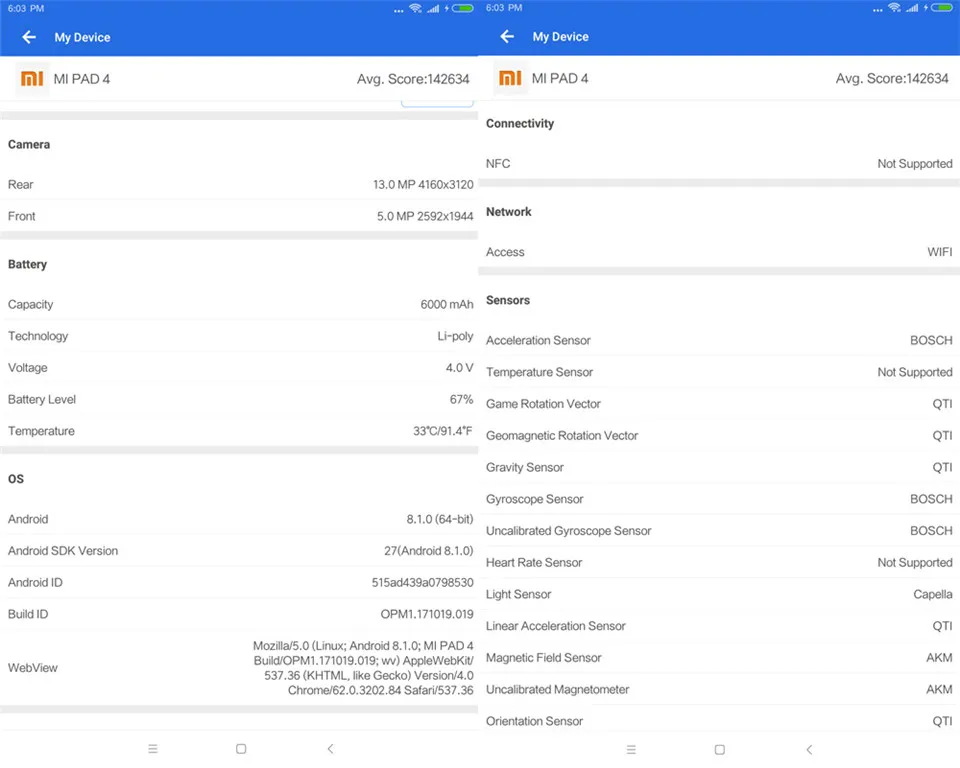
Task: Tap the home square icon on left screen
Action: coord(241,748)
